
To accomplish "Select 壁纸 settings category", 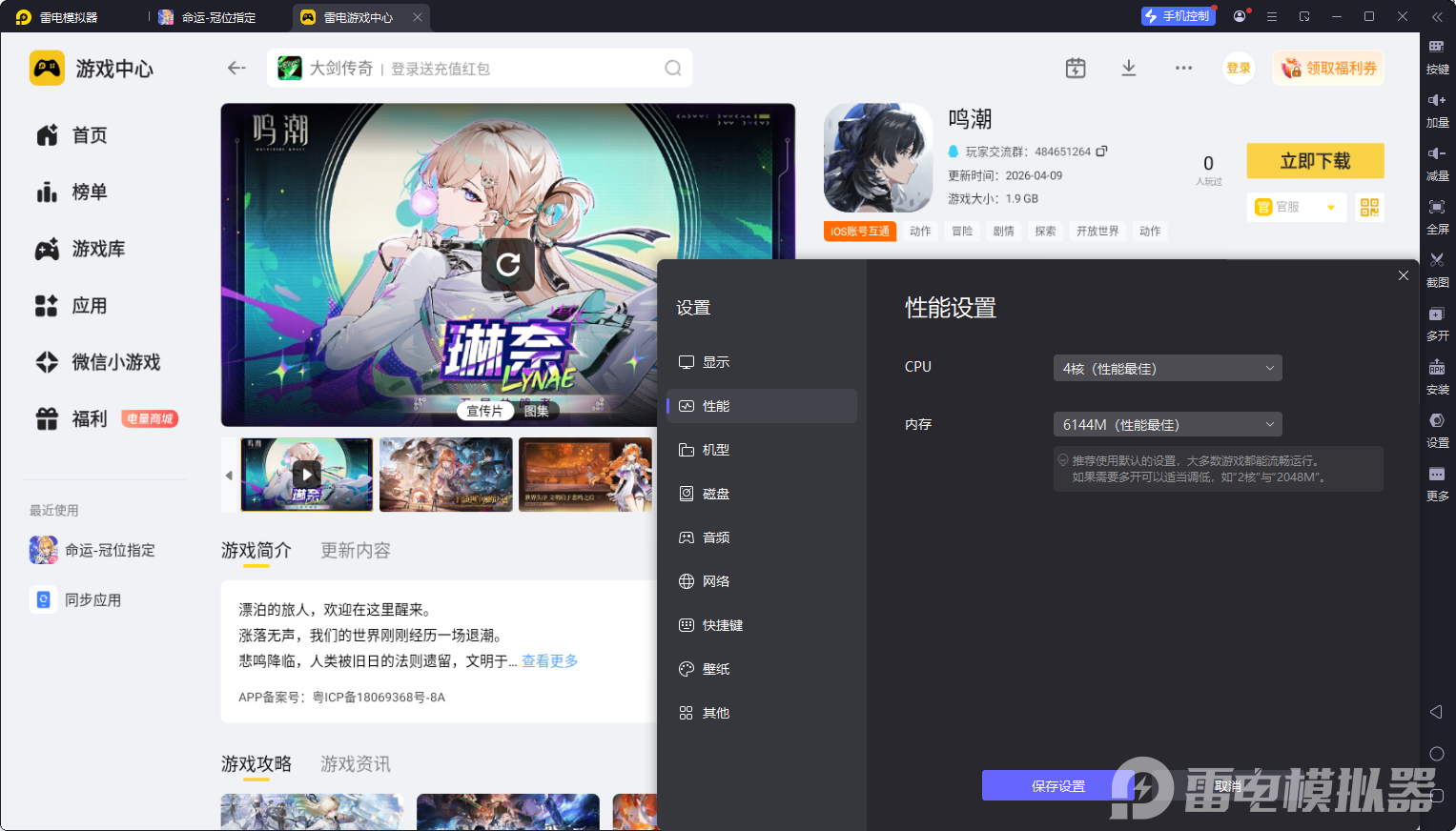I will click(x=762, y=669).
